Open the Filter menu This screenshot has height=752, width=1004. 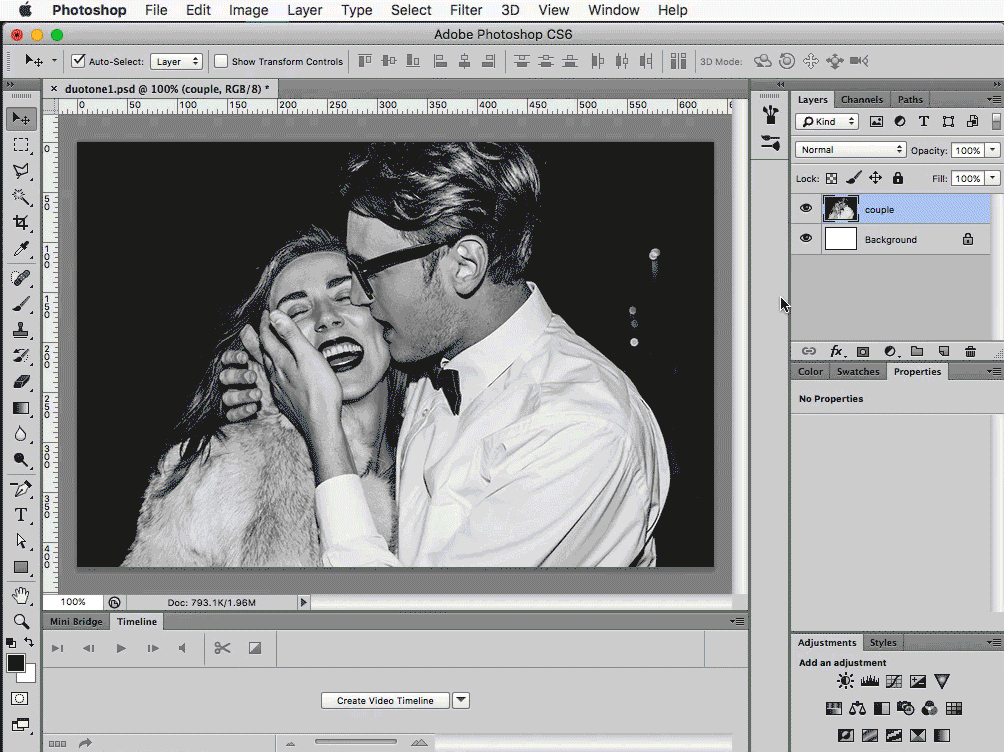click(x=466, y=10)
